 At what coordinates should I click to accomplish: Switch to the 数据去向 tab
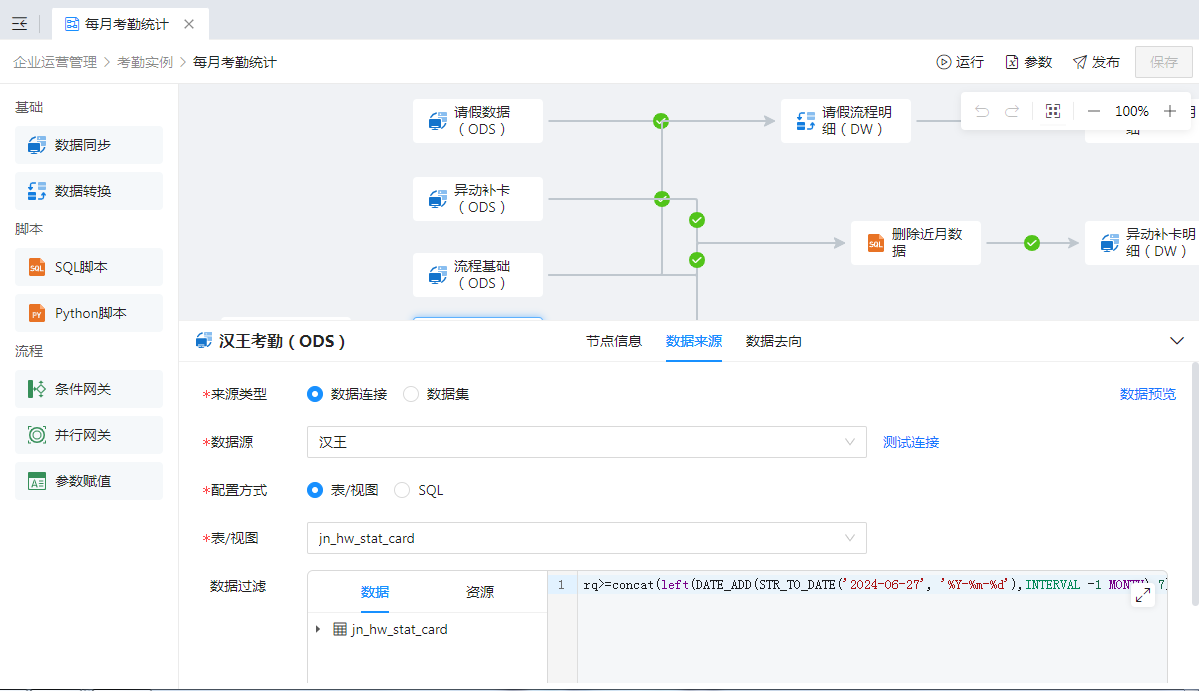coord(774,341)
